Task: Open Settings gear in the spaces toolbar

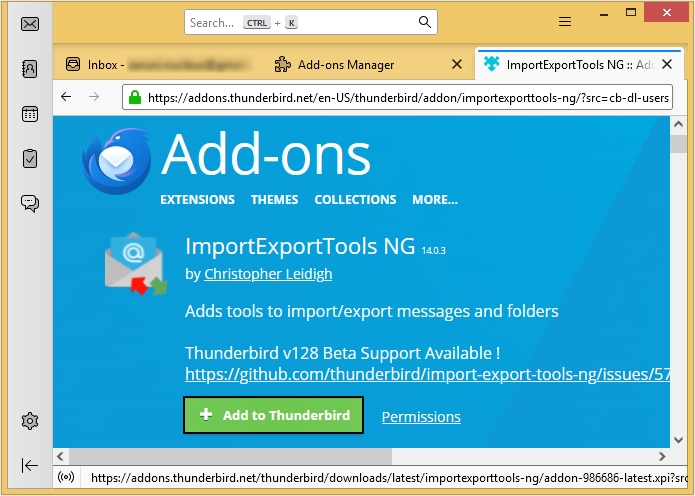Action: click(x=30, y=421)
